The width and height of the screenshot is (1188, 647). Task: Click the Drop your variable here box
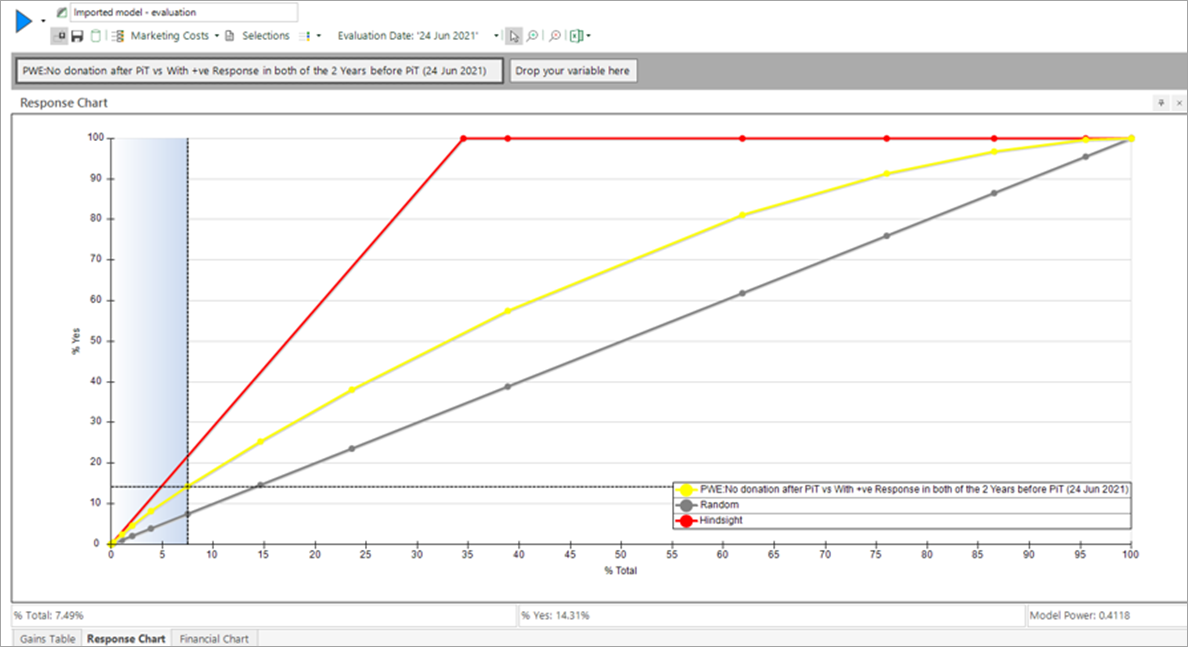point(573,71)
